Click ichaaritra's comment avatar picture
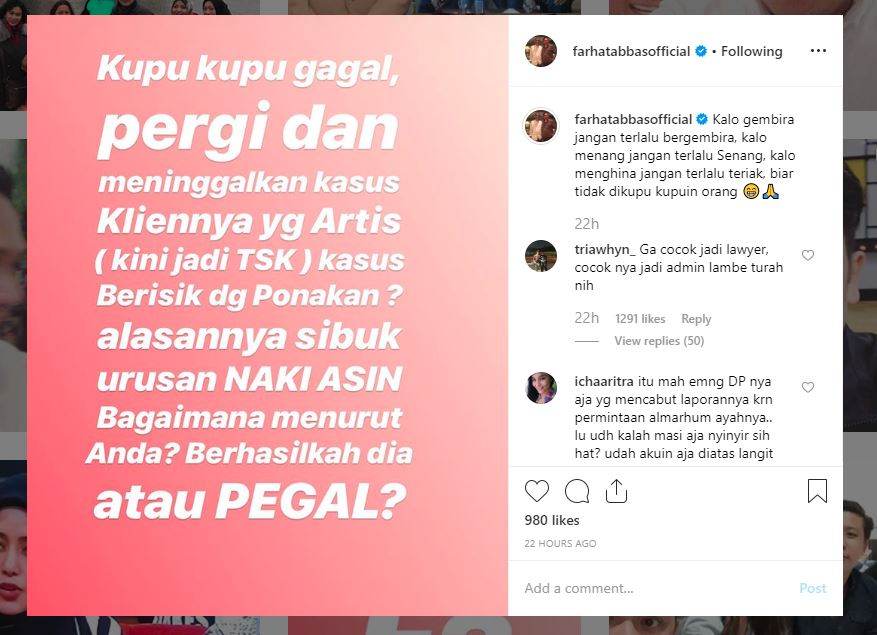Viewport: 877px width, 635px height. (541, 388)
